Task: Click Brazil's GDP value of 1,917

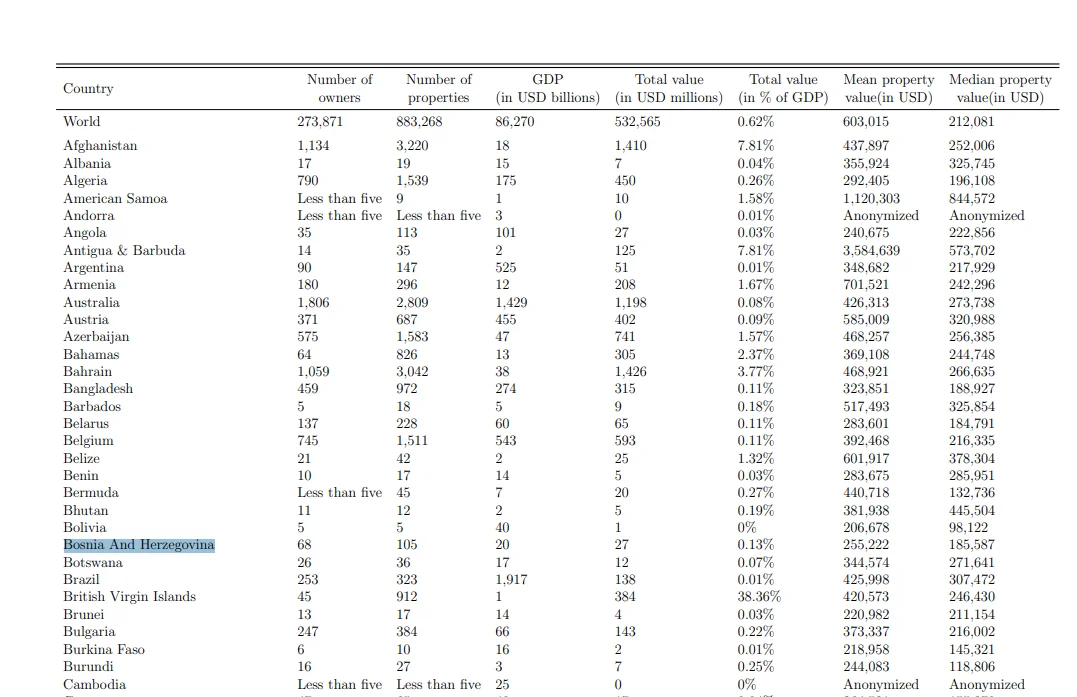Action: tap(511, 580)
